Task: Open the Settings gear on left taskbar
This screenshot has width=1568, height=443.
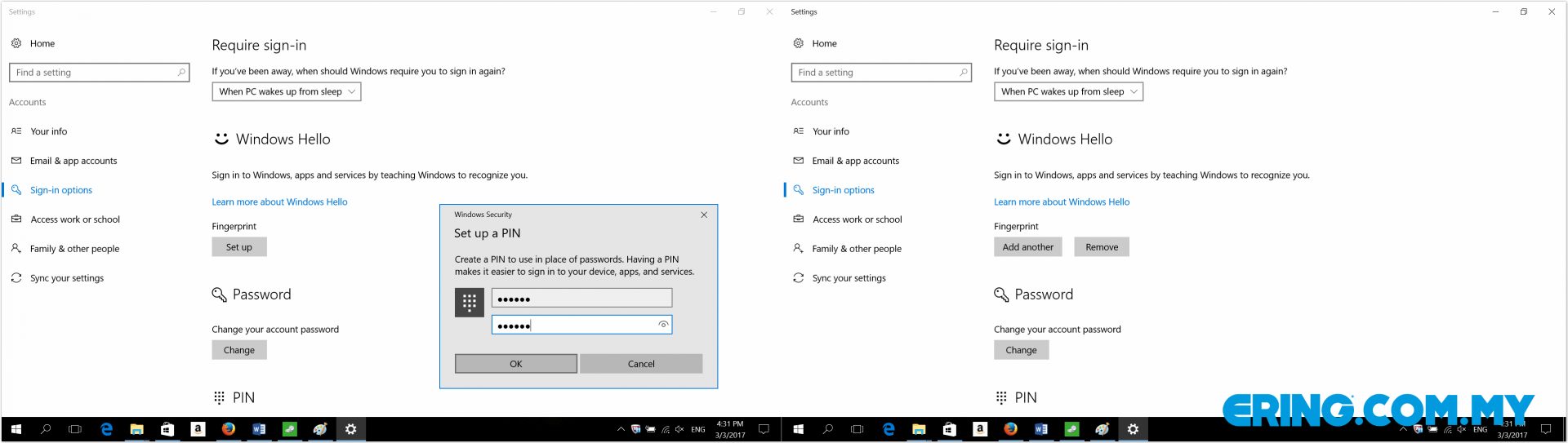Action: coord(350,429)
